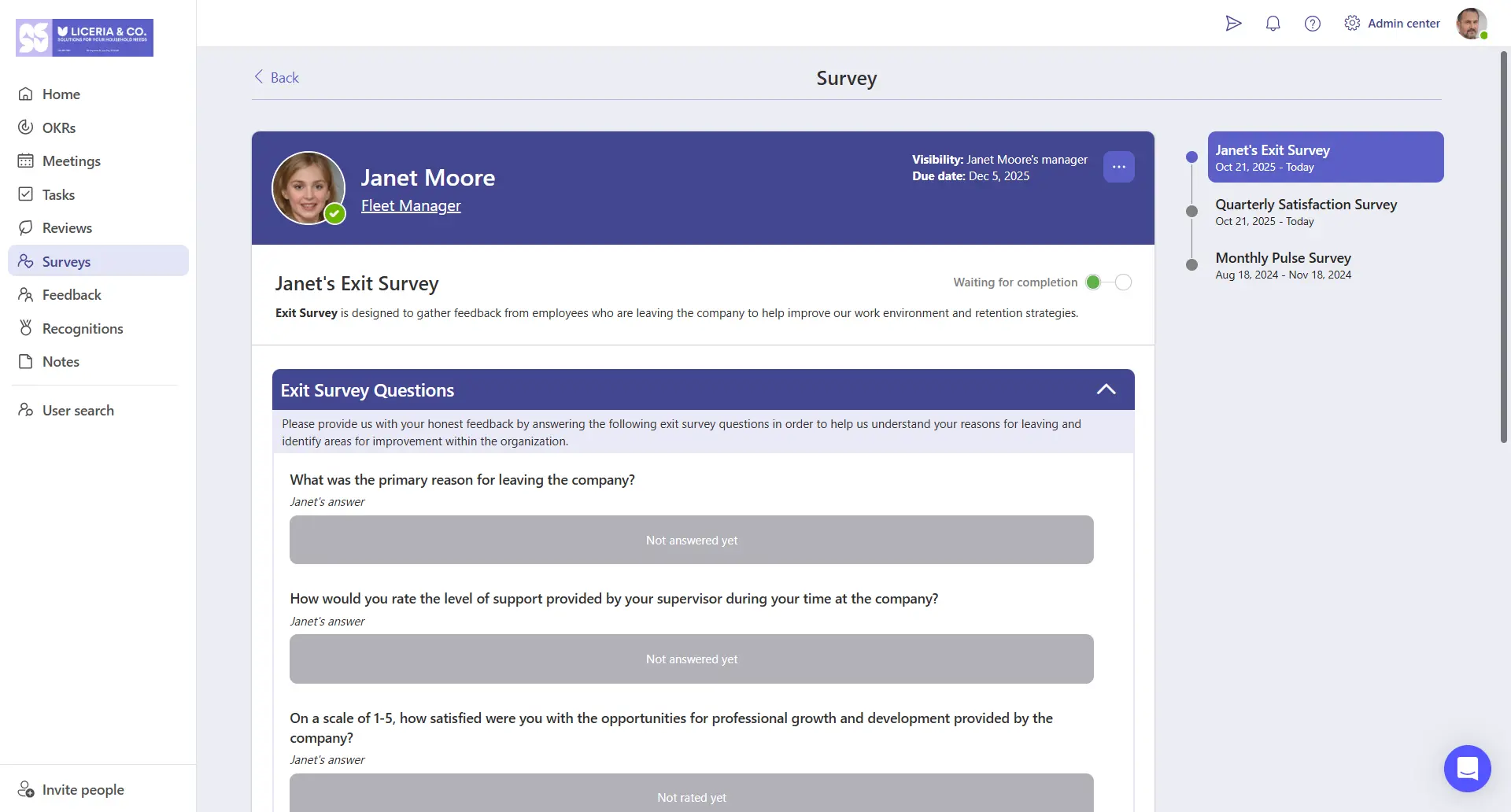Select the Quarterly Satisfaction Survey entry
Screen dimensions: 1511x812
click(x=1306, y=211)
